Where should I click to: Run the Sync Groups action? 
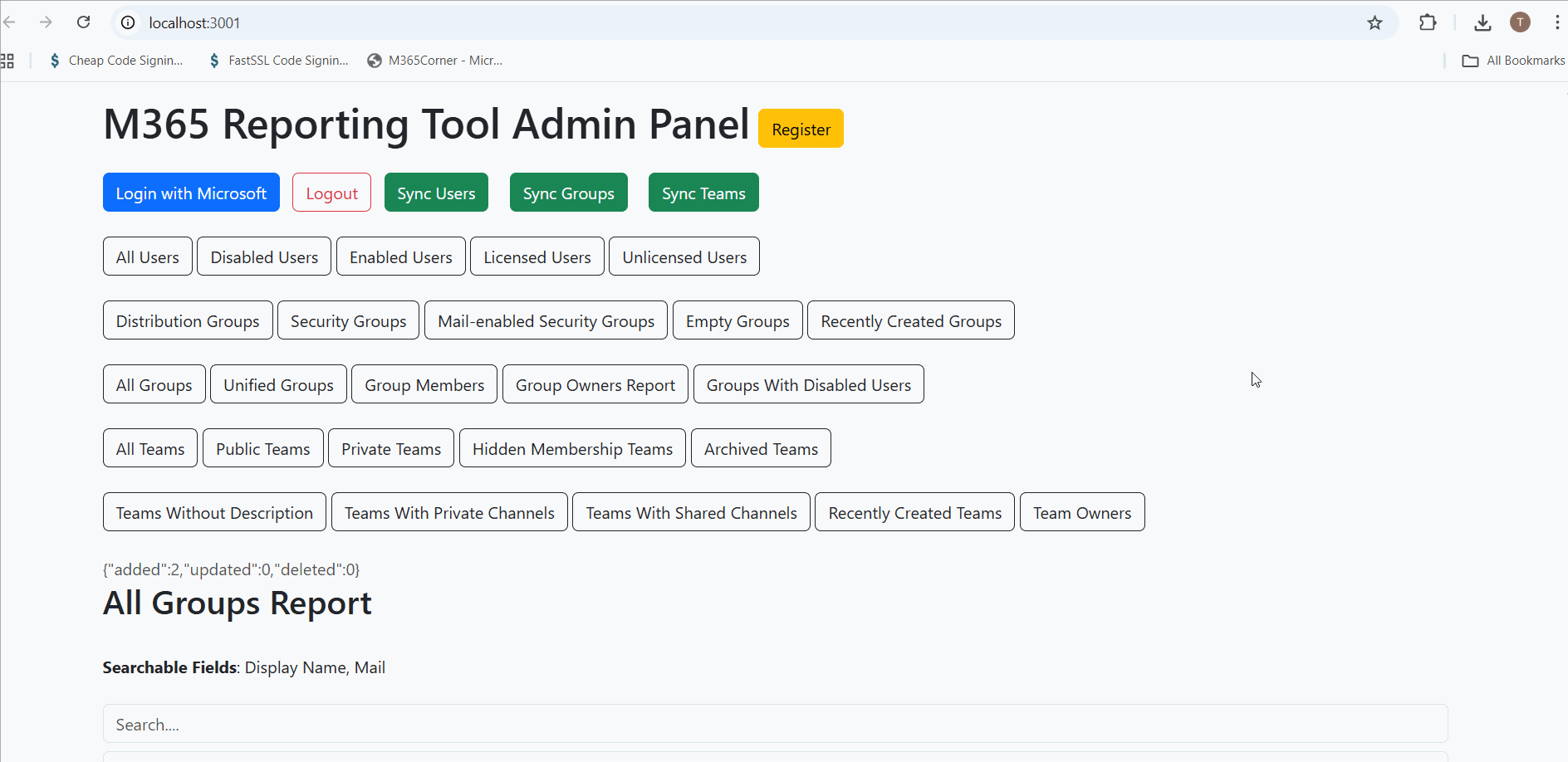point(568,193)
